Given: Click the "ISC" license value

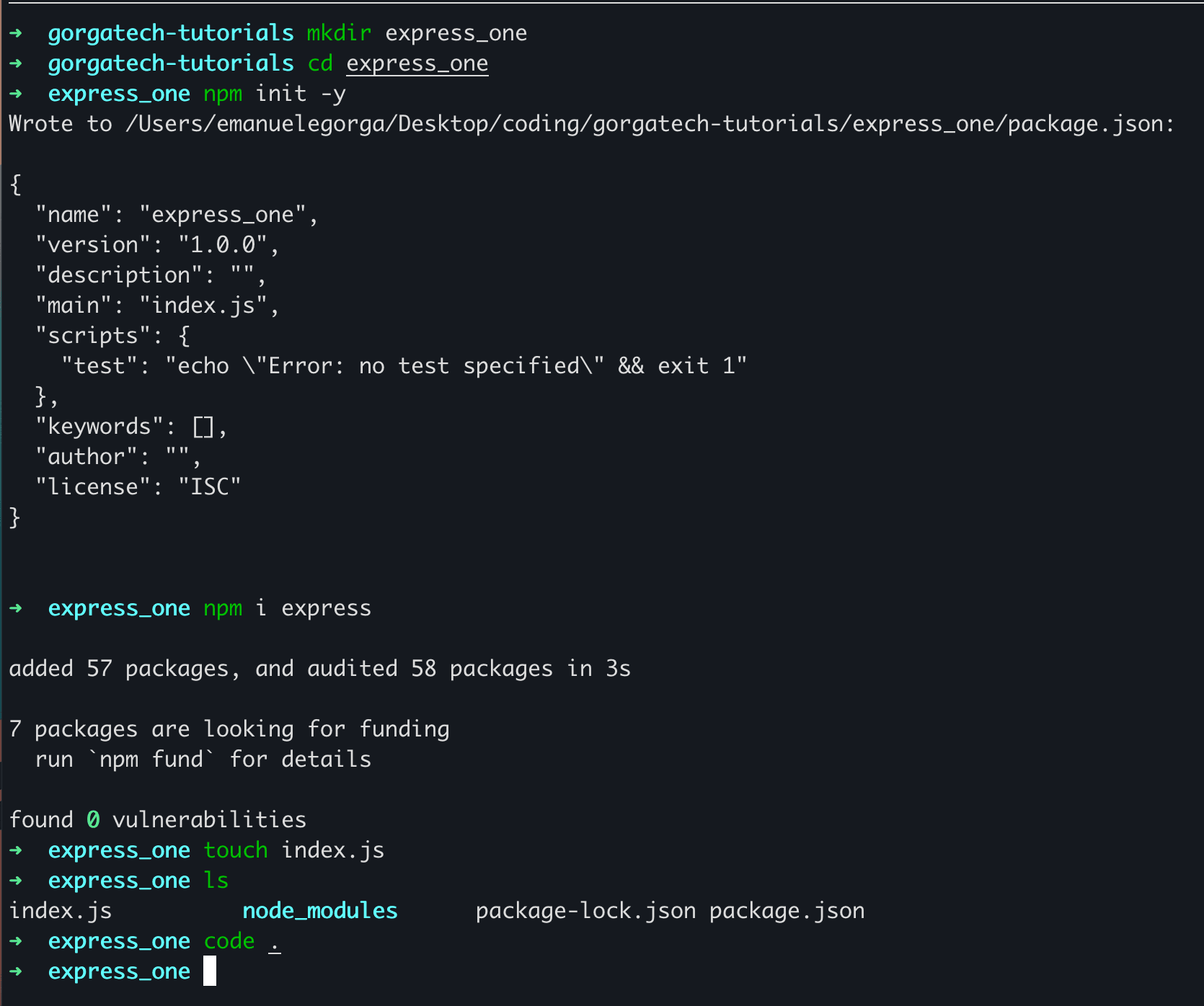Looking at the screenshot, I should coord(210,487).
